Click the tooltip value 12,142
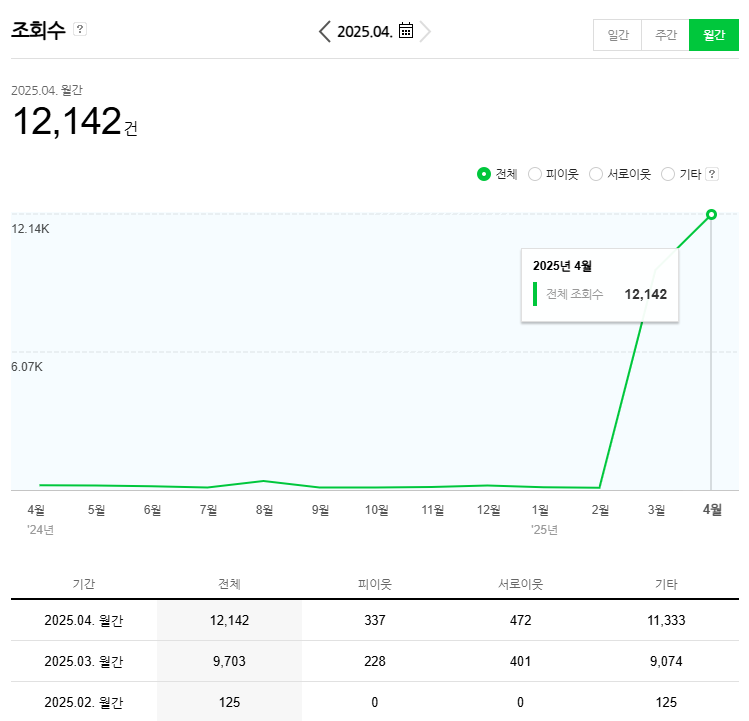This screenshot has height=721, width=749. point(646,294)
